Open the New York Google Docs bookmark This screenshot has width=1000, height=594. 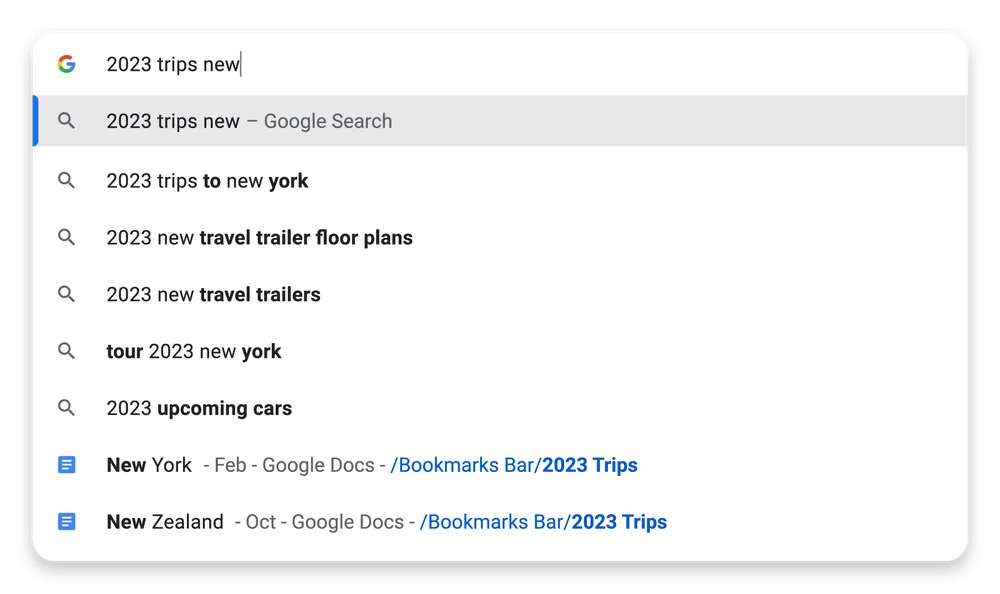tap(150, 465)
